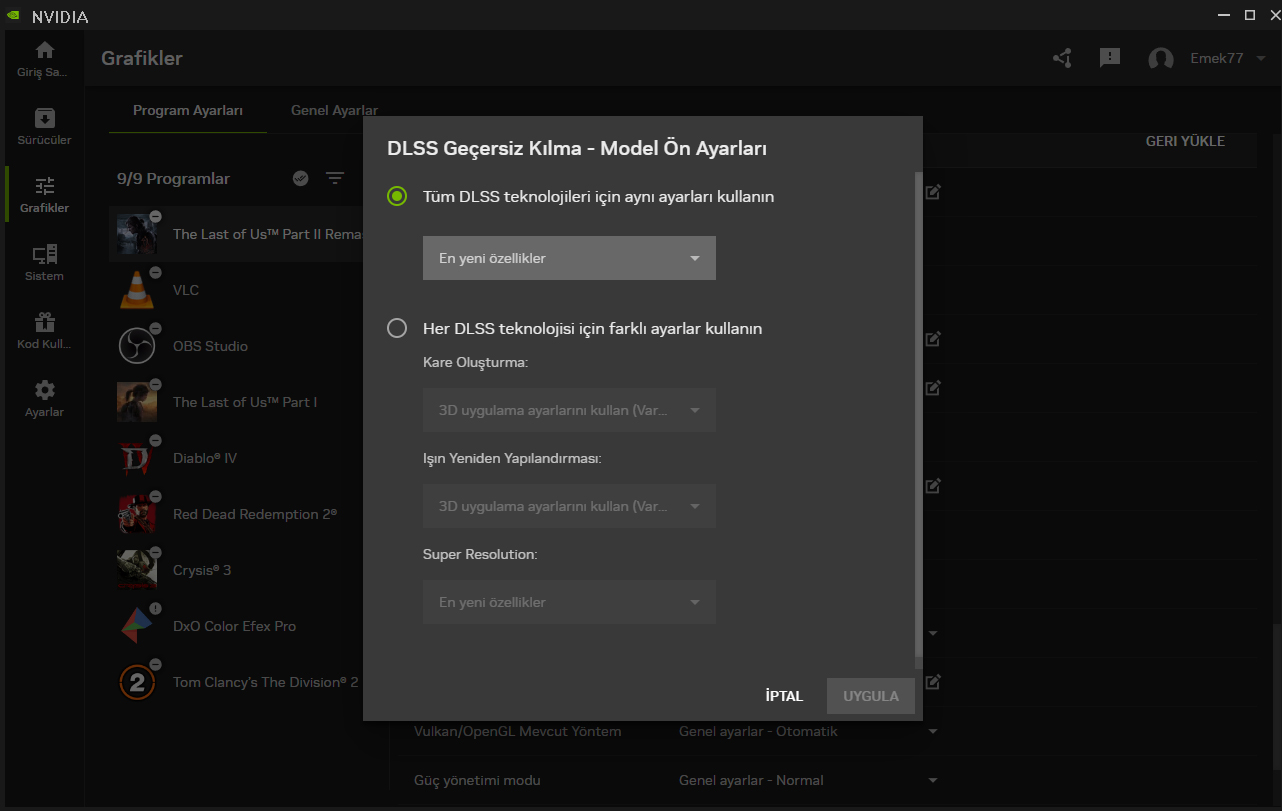Image resolution: width=1282 pixels, height=811 pixels.
Task: Open the top 'En yeni özellikler' dropdown
Action: click(569, 258)
